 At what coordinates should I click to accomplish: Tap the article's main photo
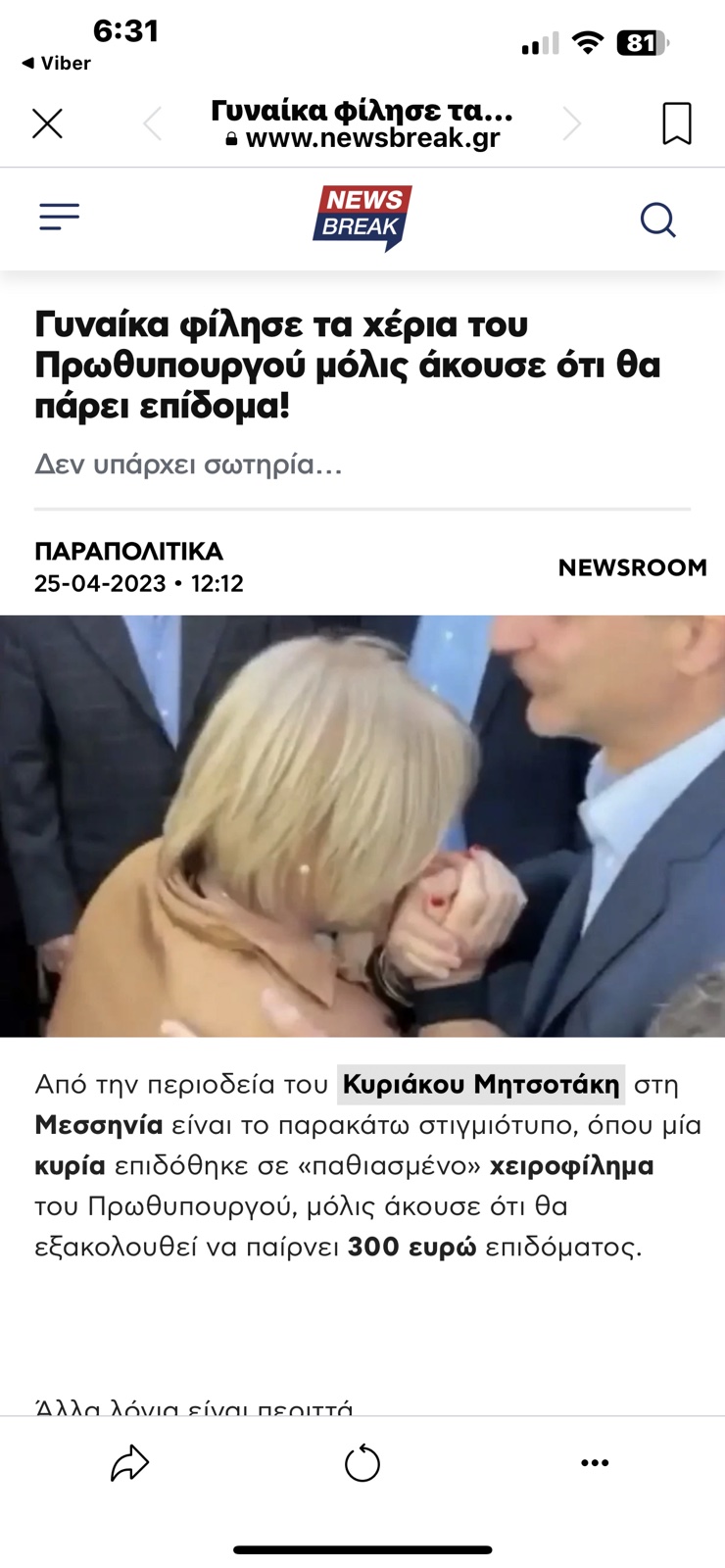[x=362, y=826]
